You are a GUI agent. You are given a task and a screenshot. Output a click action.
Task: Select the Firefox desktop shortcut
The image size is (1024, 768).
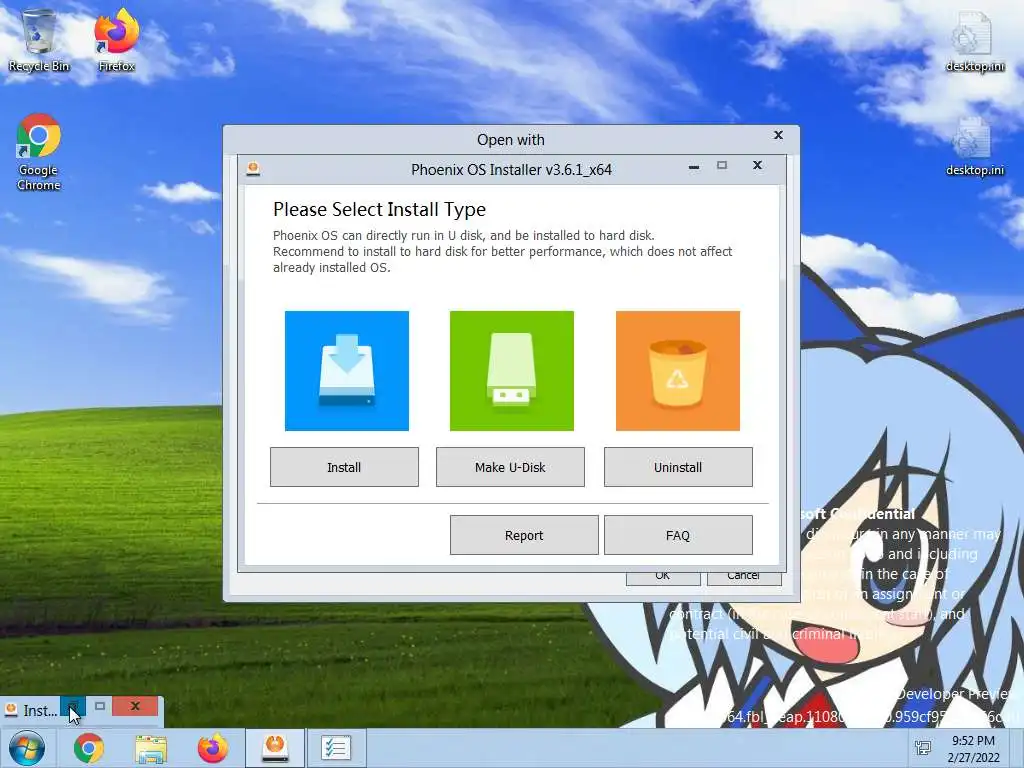pyautogui.click(x=116, y=40)
